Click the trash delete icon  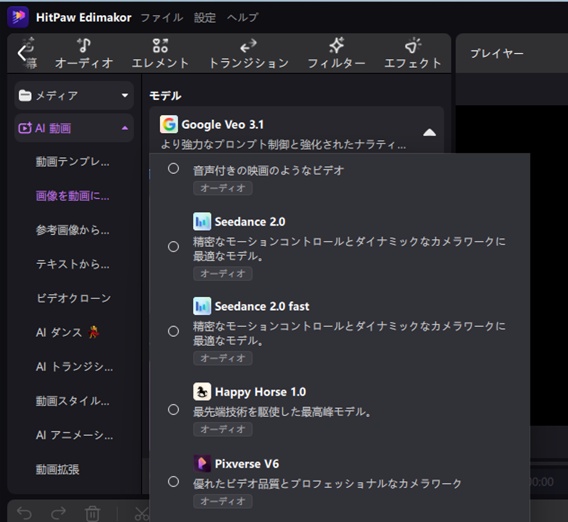tap(92, 513)
